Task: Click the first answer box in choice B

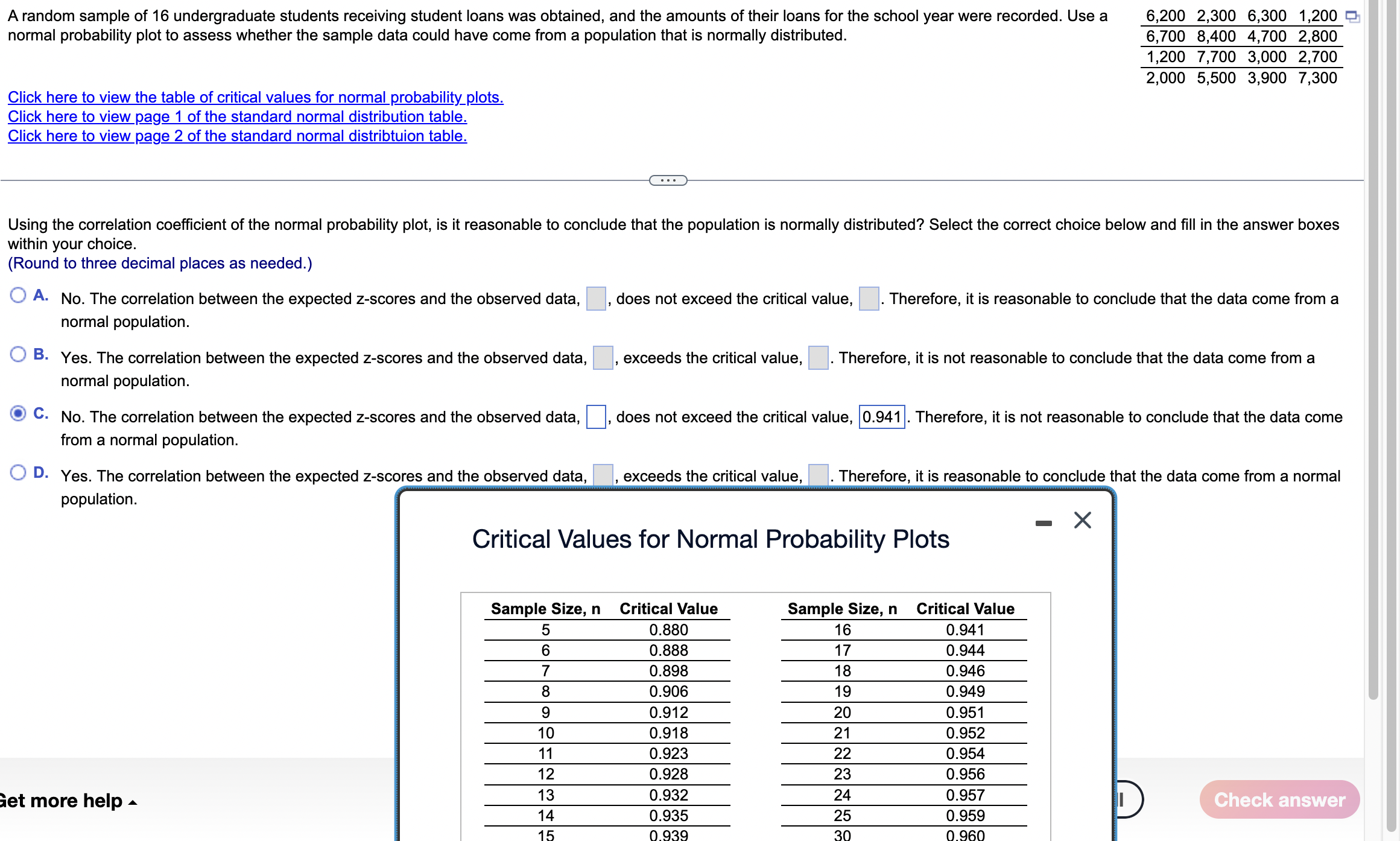Action: tap(603, 358)
